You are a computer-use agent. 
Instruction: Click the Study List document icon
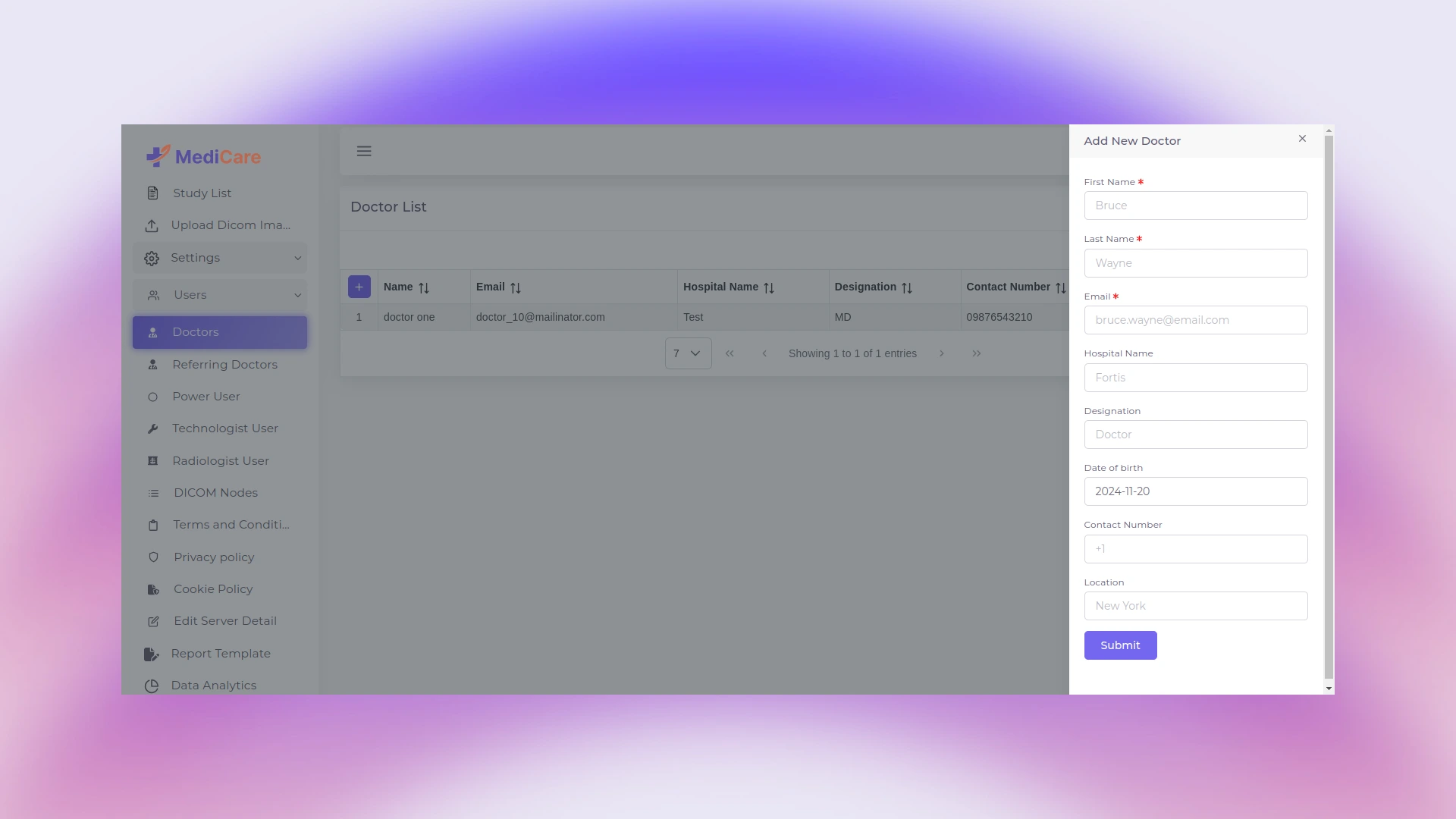pyautogui.click(x=152, y=193)
